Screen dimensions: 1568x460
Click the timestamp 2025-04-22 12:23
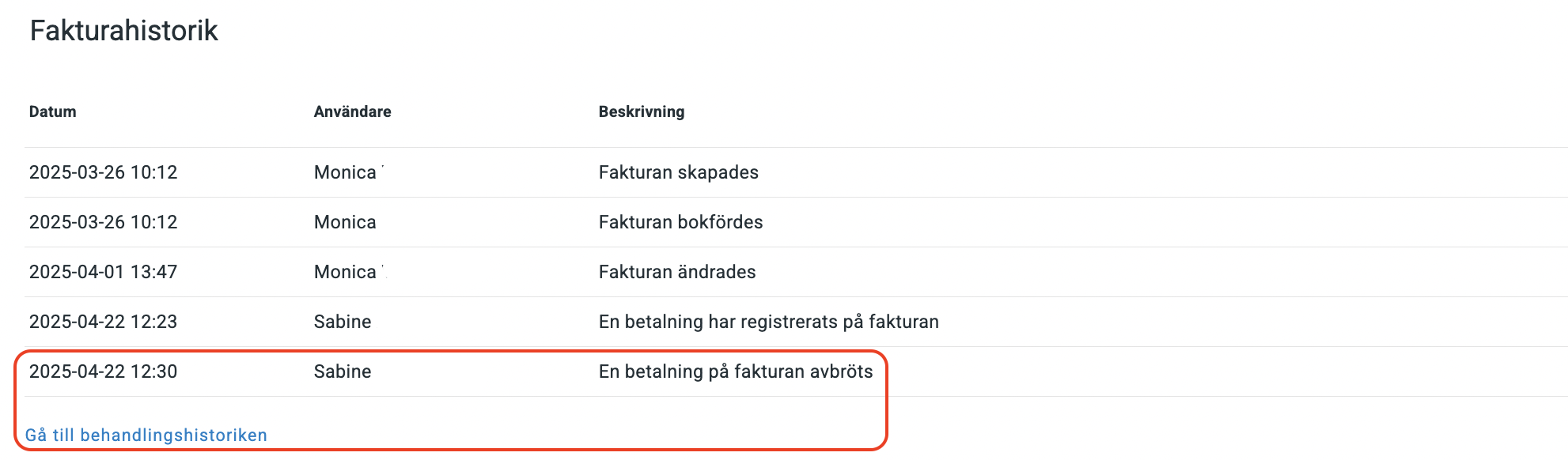[103, 322]
